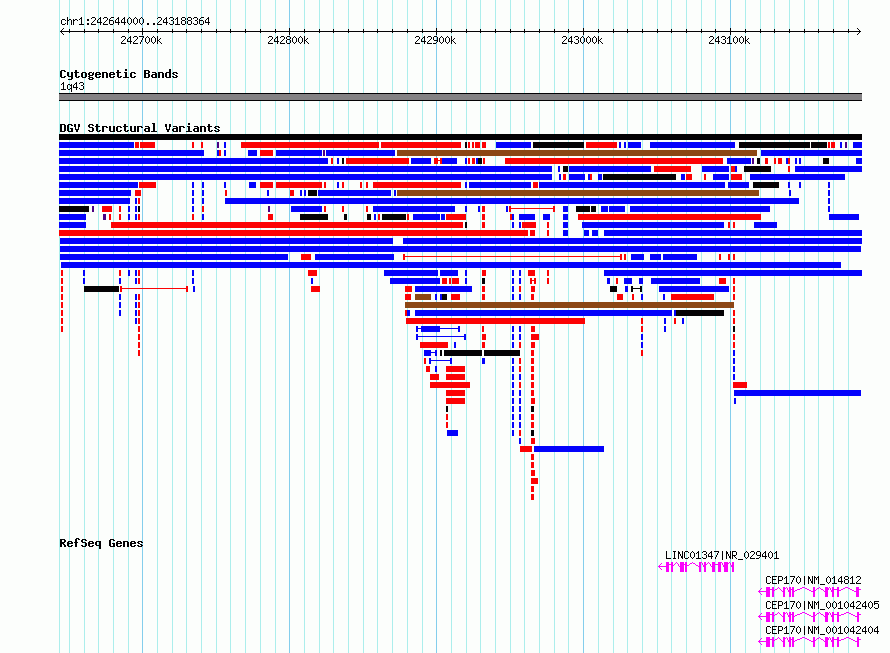Click the lone blue bar right of the bottom red column
Image resolution: width=890 pixels, height=653 pixels.
coord(569,449)
